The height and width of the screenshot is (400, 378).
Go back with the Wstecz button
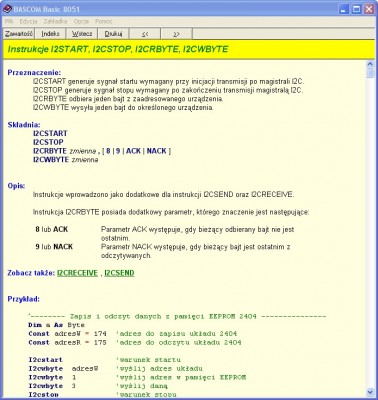click(x=82, y=34)
